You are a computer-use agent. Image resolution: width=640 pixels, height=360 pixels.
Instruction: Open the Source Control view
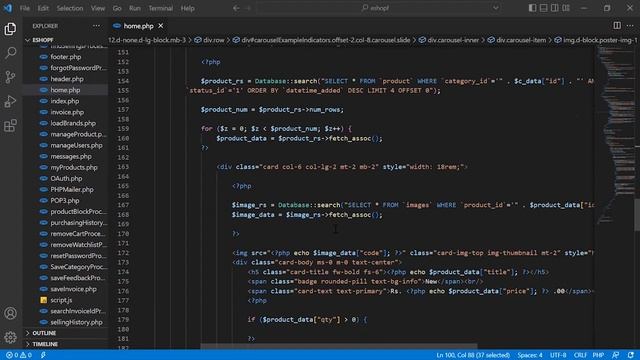coord(10,77)
